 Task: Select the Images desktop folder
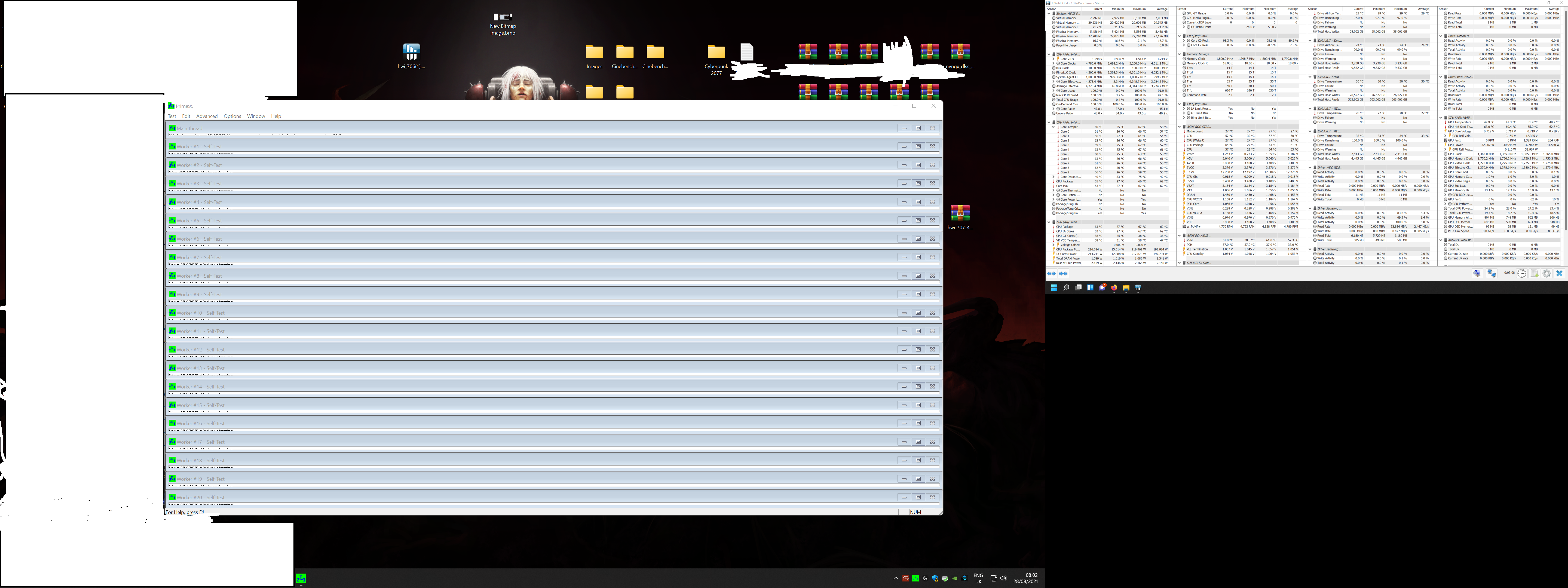tap(594, 56)
